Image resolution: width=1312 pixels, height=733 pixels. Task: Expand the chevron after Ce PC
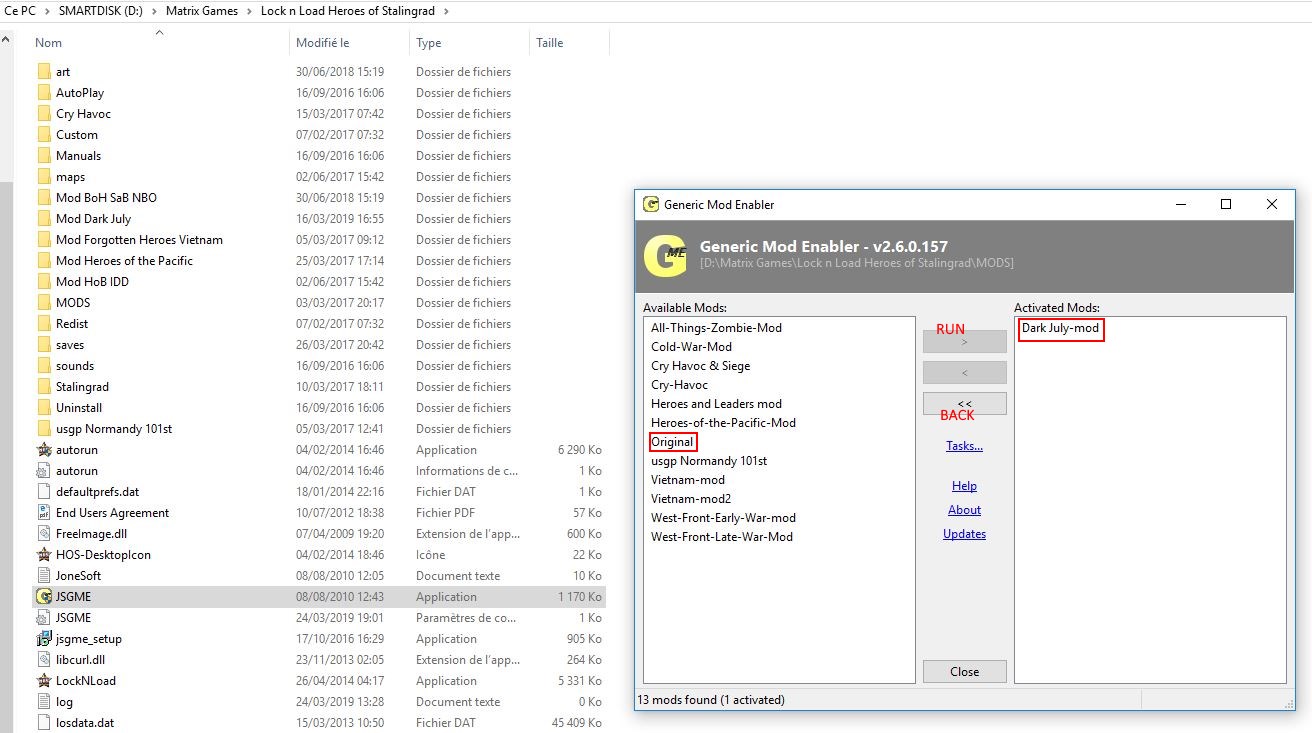(47, 11)
